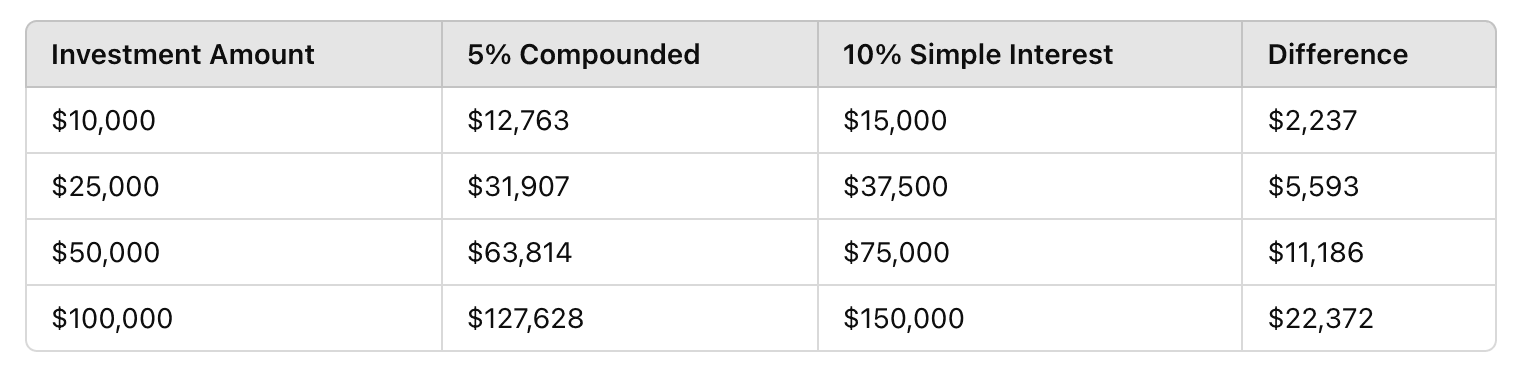The width and height of the screenshot is (1530, 376).
Task: Select the $5,593 difference cell
Action: tap(1368, 186)
